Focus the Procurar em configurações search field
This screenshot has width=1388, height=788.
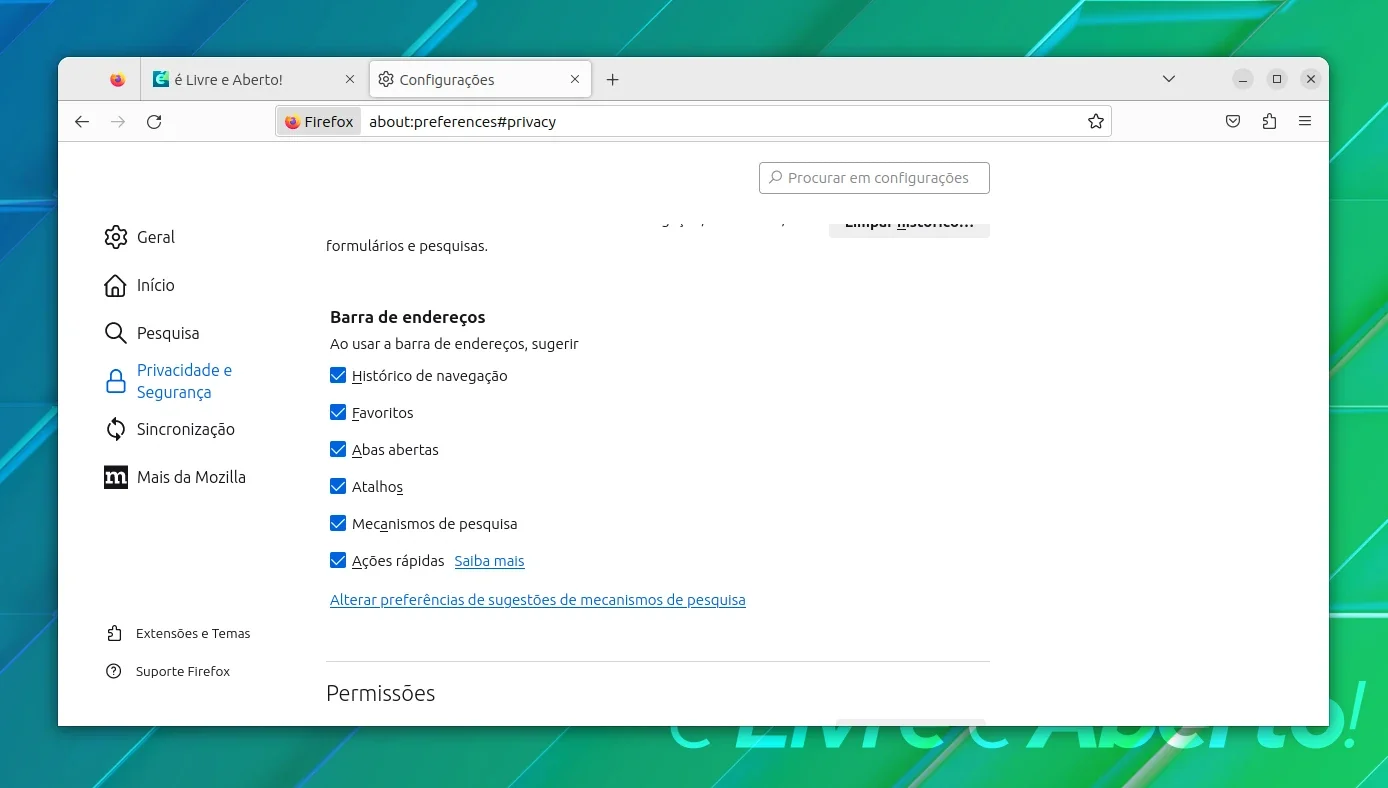874,178
